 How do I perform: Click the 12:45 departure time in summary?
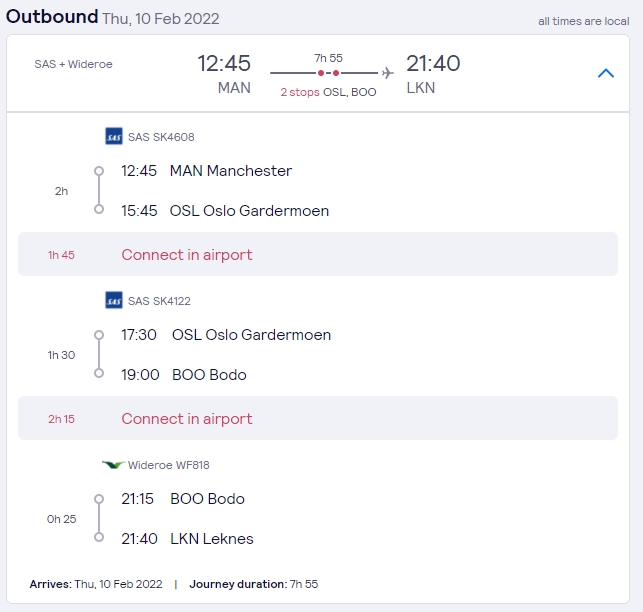(x=224, y=64)
